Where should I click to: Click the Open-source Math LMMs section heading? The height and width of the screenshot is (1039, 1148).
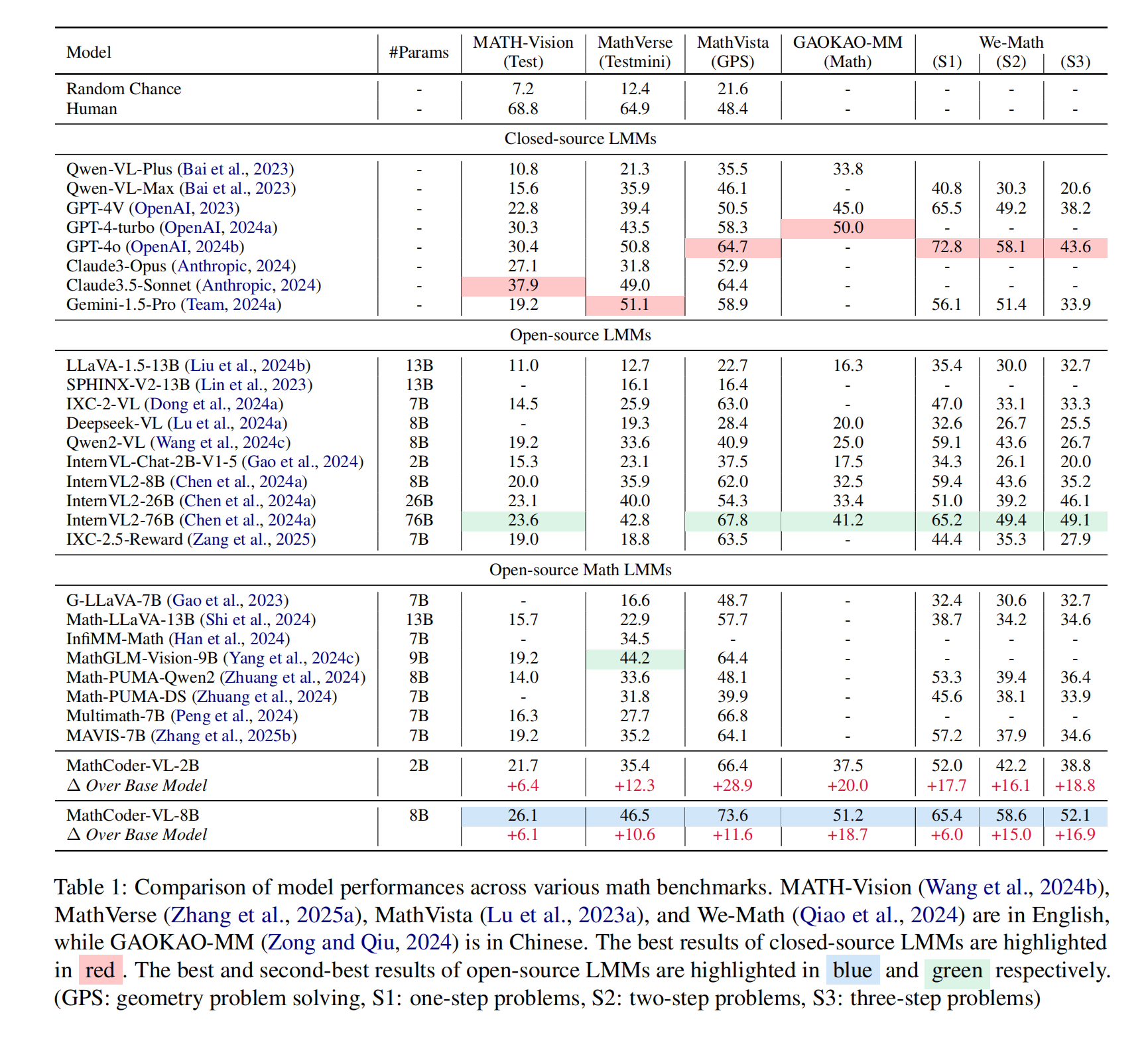(580, 570)
